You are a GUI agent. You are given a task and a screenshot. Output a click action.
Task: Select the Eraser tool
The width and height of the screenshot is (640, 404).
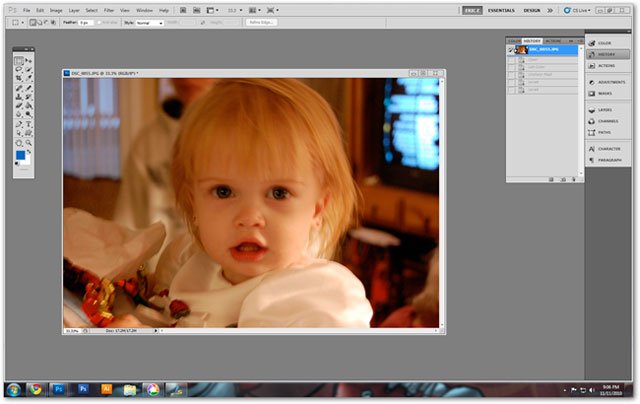19,106
